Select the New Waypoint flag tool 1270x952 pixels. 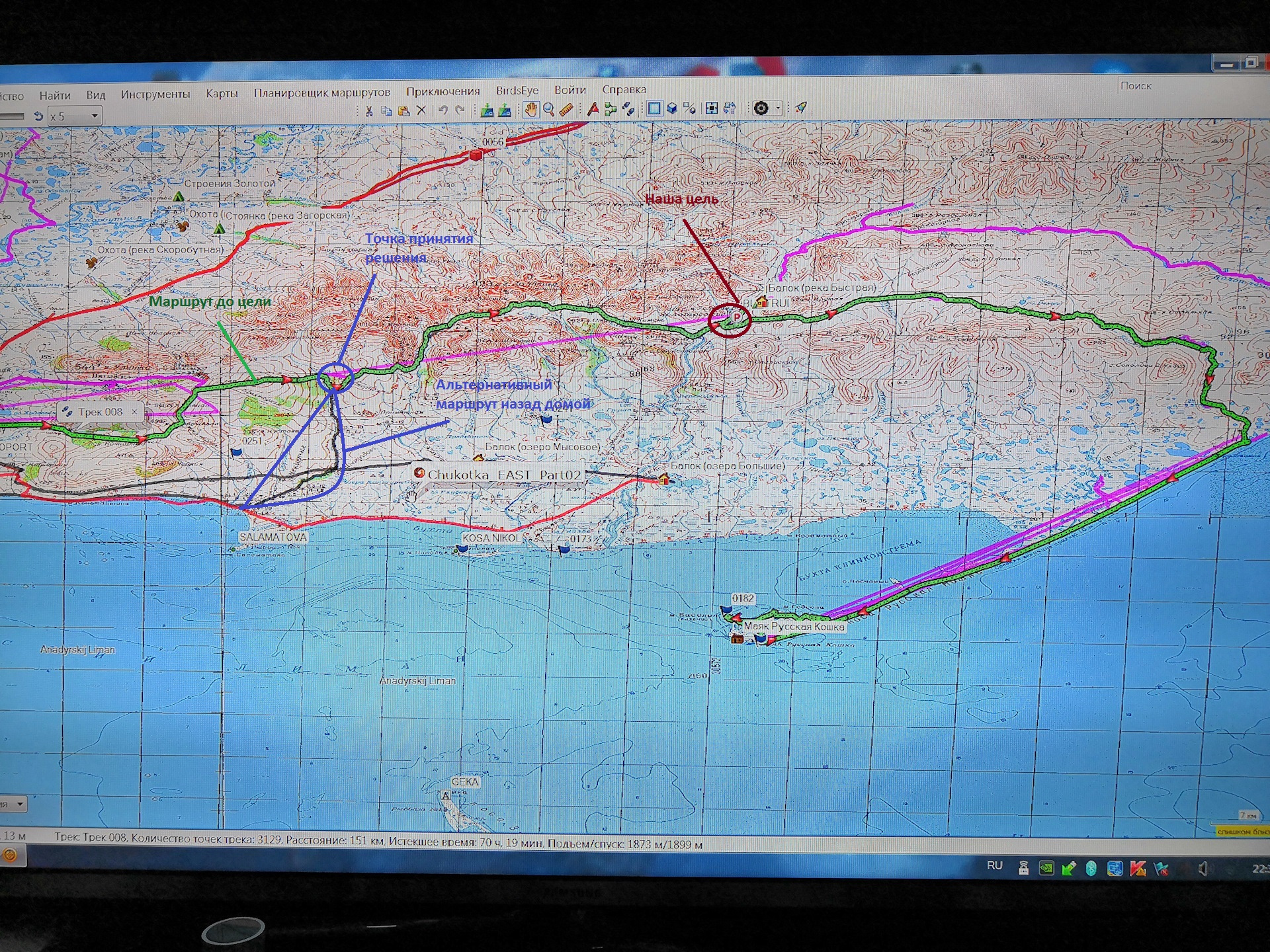click(593, 109)
